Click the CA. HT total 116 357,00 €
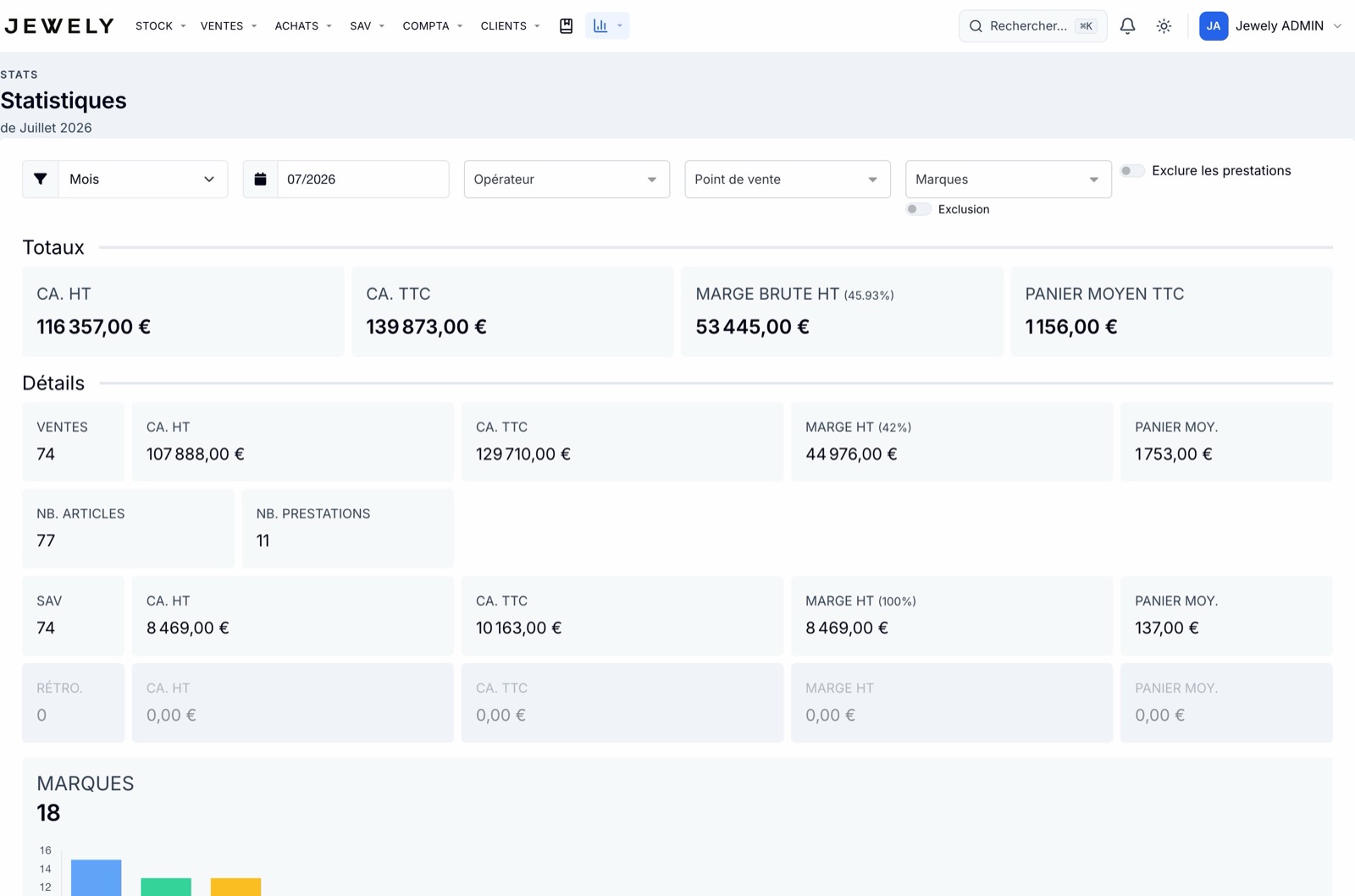Image resolution: width=1355 pixels, height=896 pixels. point(93,327)
